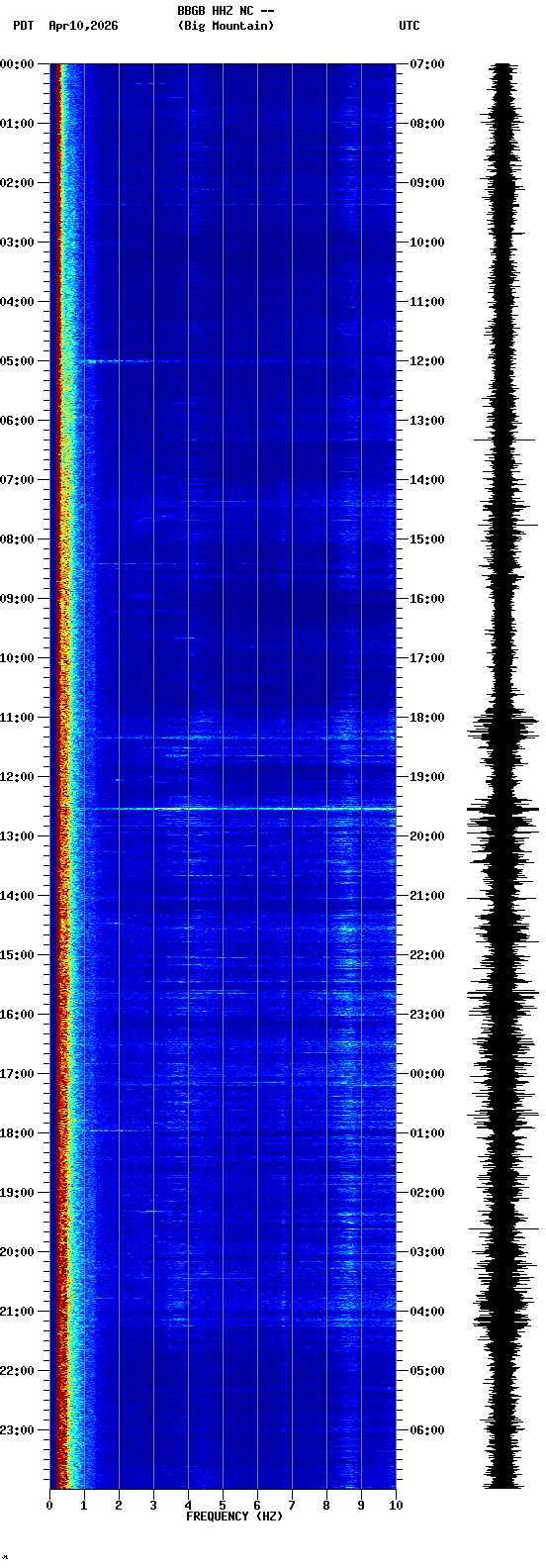Select the '05:00' label on UTC axis
This screenshot has height=1568, width=546.
pos(427,1371)
